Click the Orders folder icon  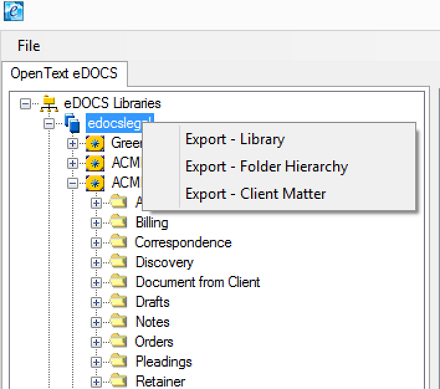(x=119, y=341)
